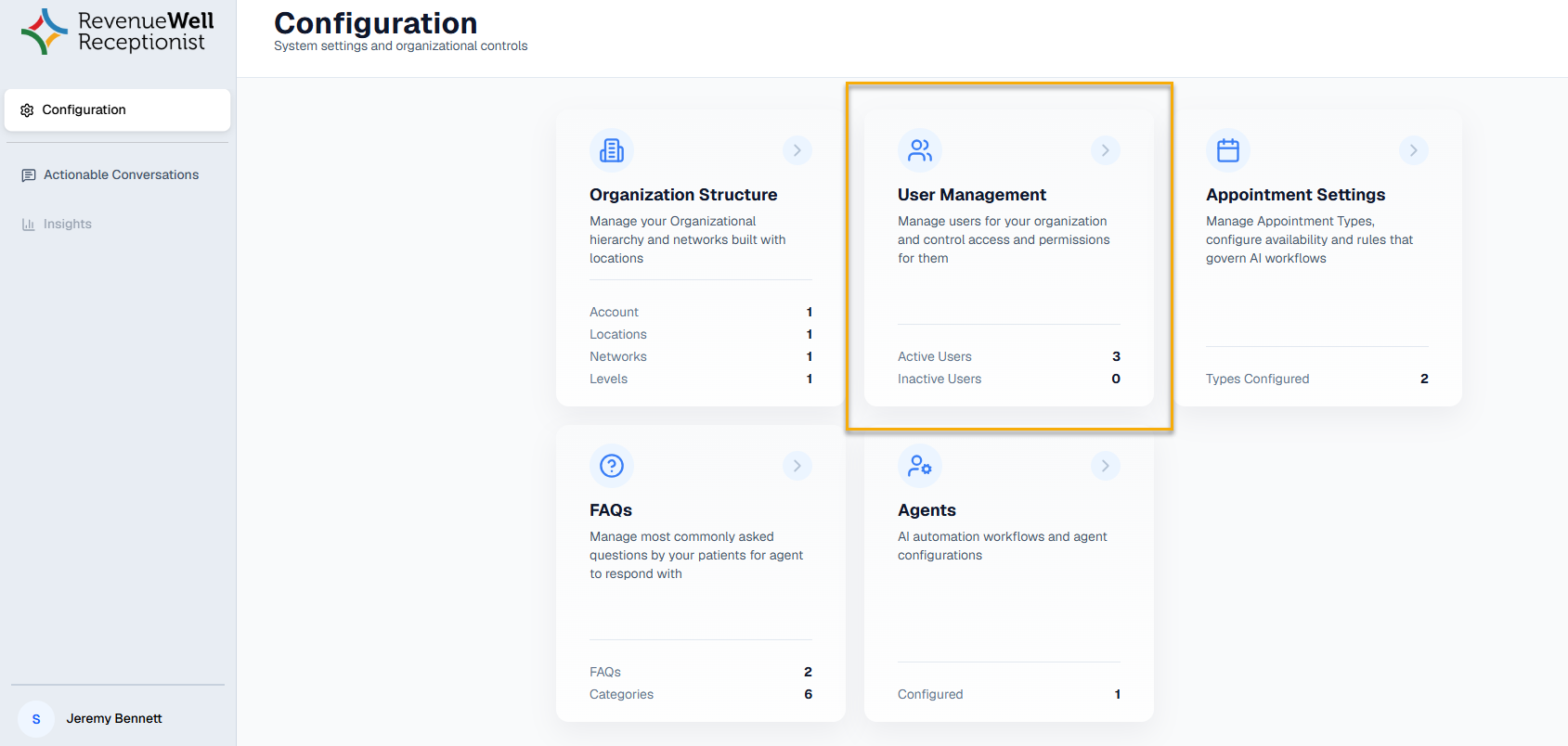Click the User Management people icon
Viewport: 1568px width, 746px height.
[x=920, y=150]
